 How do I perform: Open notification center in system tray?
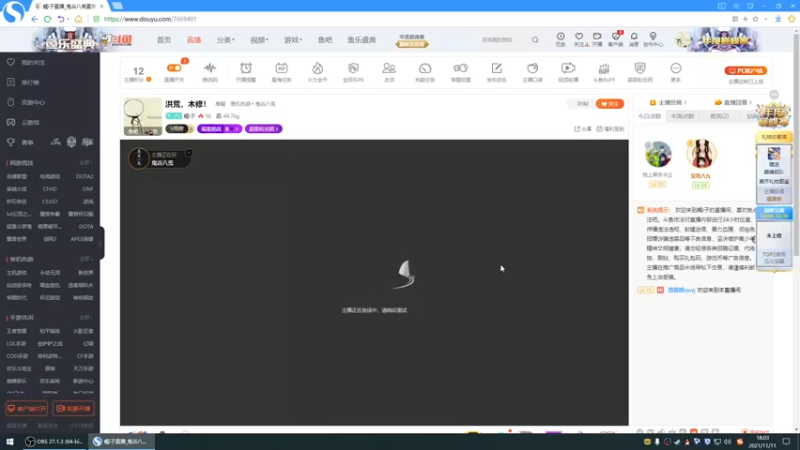point(786,442)
